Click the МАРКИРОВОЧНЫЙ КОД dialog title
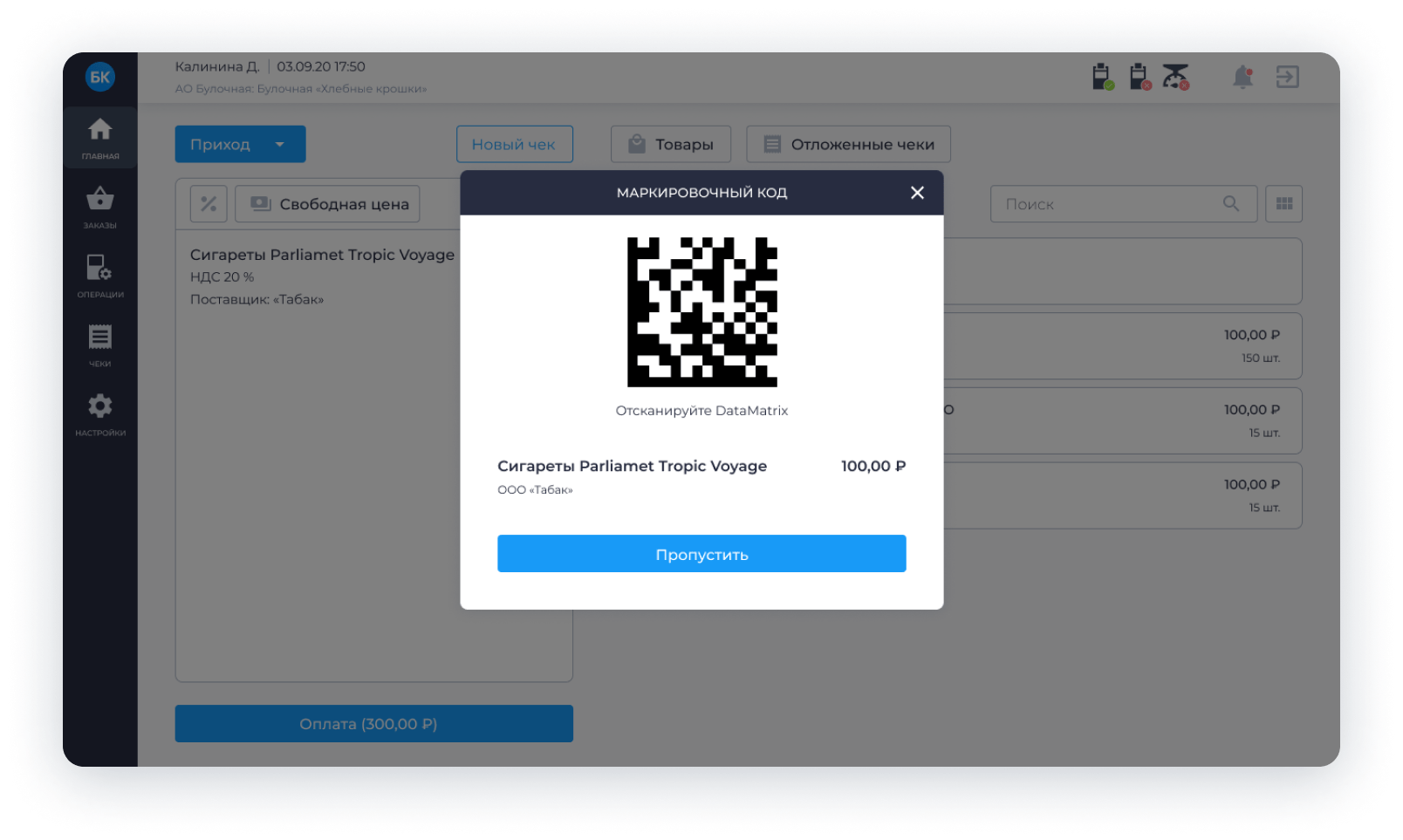This screenshot has height=840, width=1403. click(701, 193)
